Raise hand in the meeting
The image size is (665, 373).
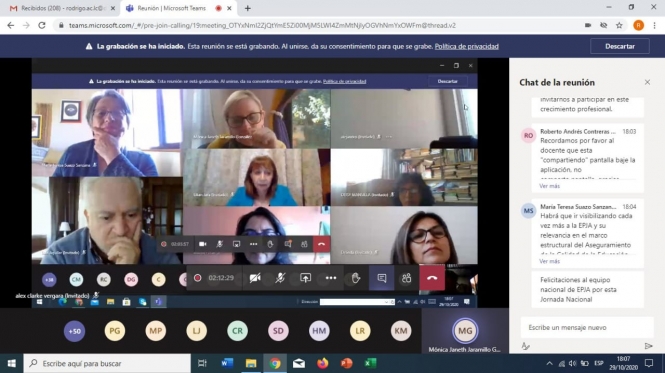point(356,278)
